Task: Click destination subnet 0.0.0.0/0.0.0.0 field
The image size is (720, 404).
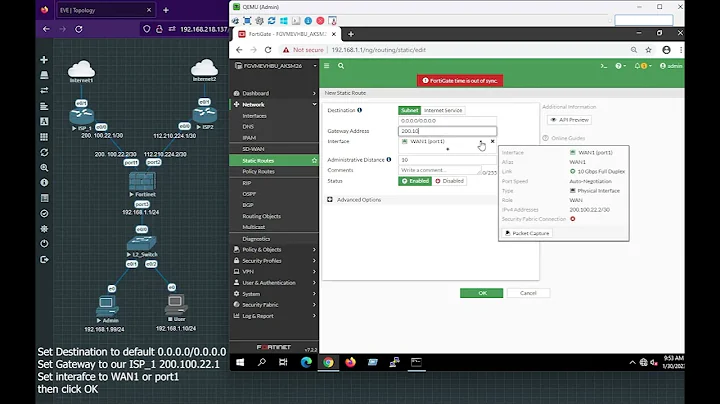Action: pos(447,121)
